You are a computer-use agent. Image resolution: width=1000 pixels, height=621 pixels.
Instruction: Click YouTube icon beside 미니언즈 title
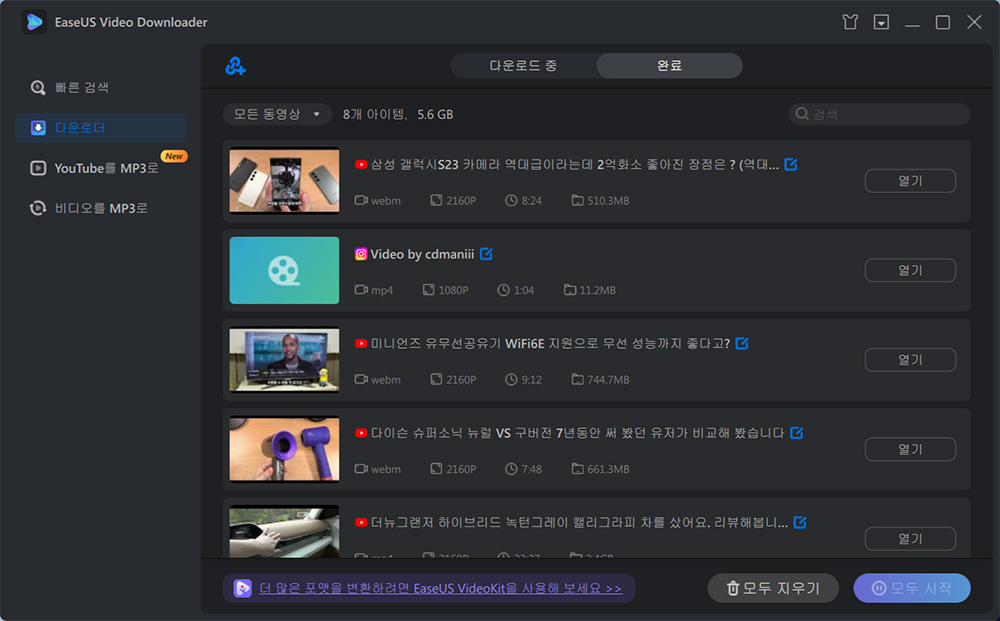click(x=361, y=343)
